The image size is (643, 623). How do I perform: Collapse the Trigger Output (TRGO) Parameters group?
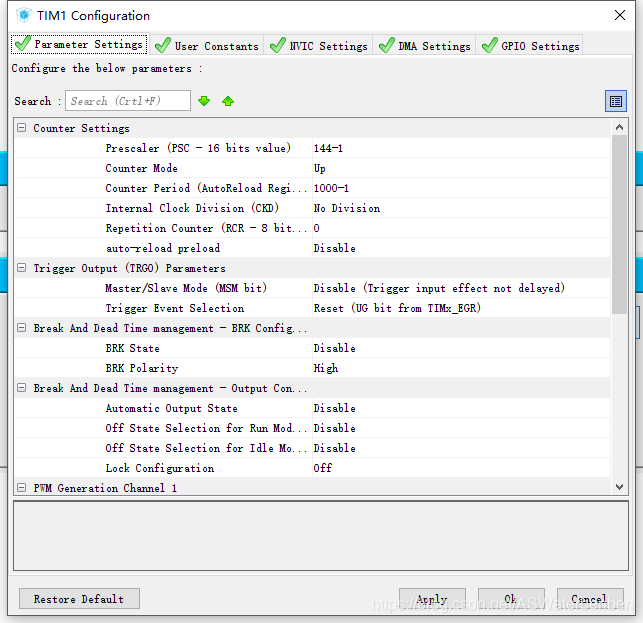click(21, 268)
